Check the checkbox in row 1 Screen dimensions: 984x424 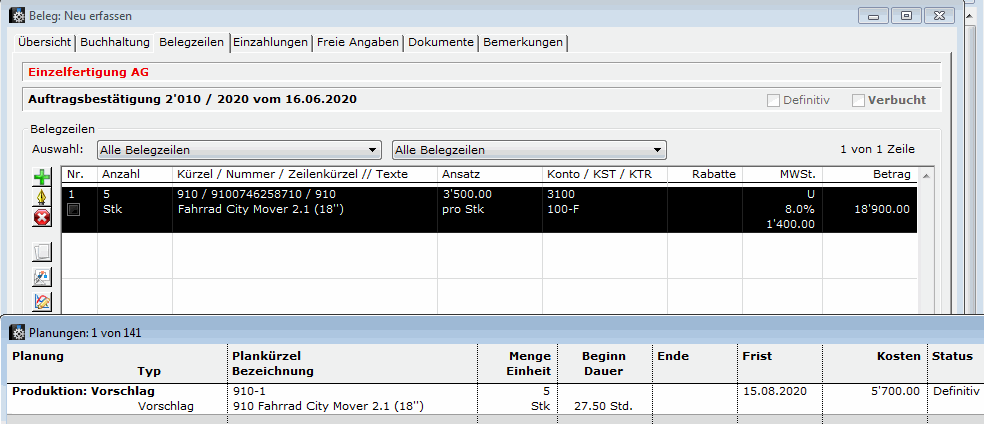pos(73,210)
